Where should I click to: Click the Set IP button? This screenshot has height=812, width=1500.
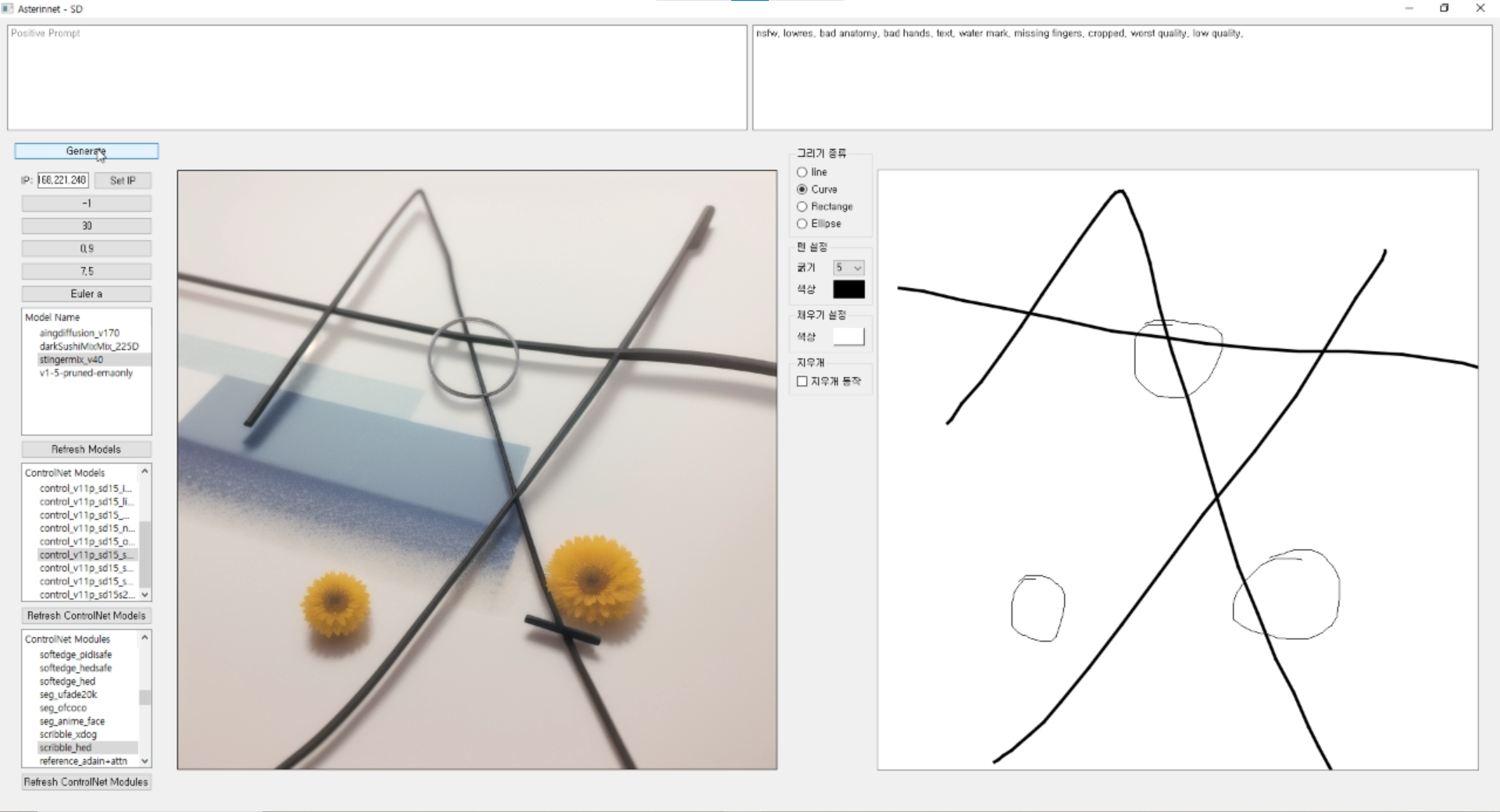123,180
